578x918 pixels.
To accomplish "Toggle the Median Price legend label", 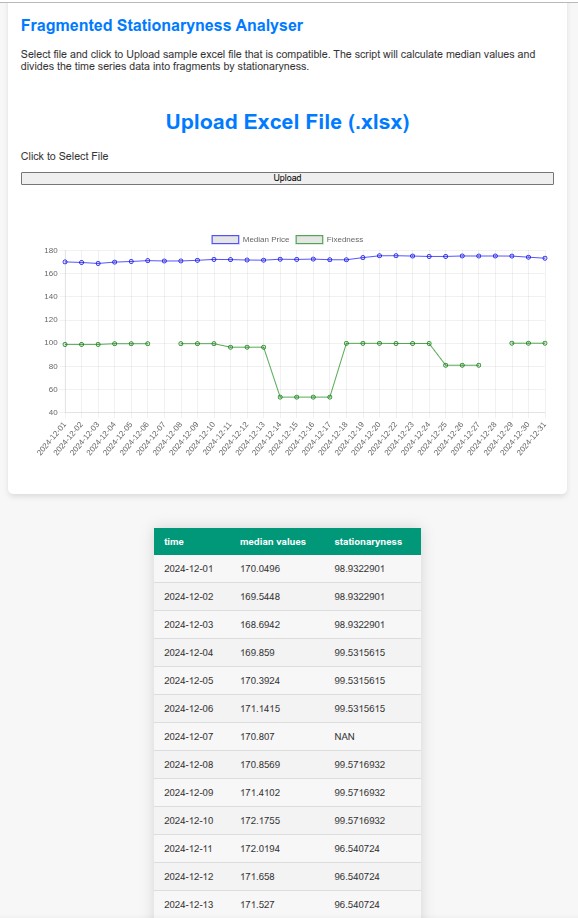I will 266,239.
